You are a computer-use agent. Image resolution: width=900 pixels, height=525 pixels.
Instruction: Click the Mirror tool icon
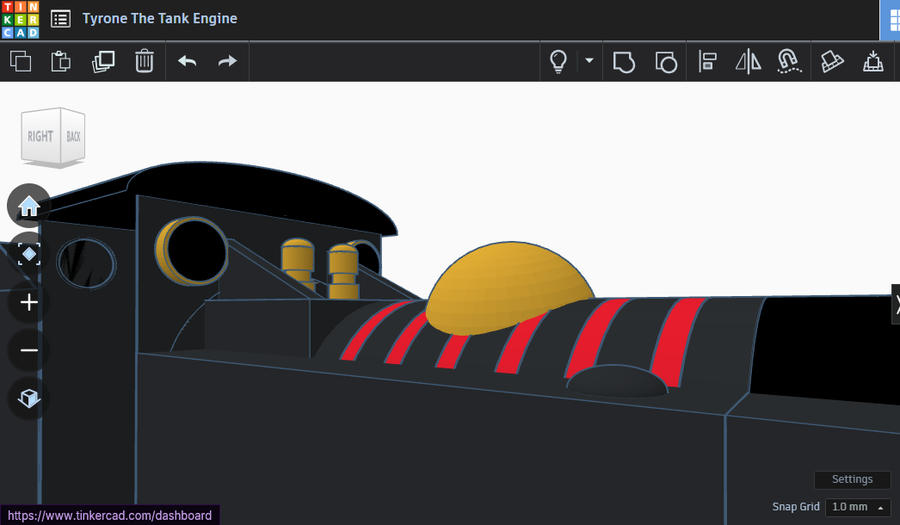[x=748, y=61]
